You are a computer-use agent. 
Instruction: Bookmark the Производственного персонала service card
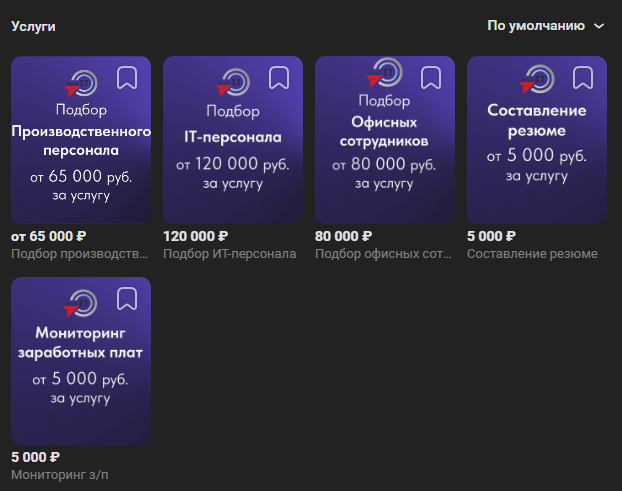pos(127,77)
